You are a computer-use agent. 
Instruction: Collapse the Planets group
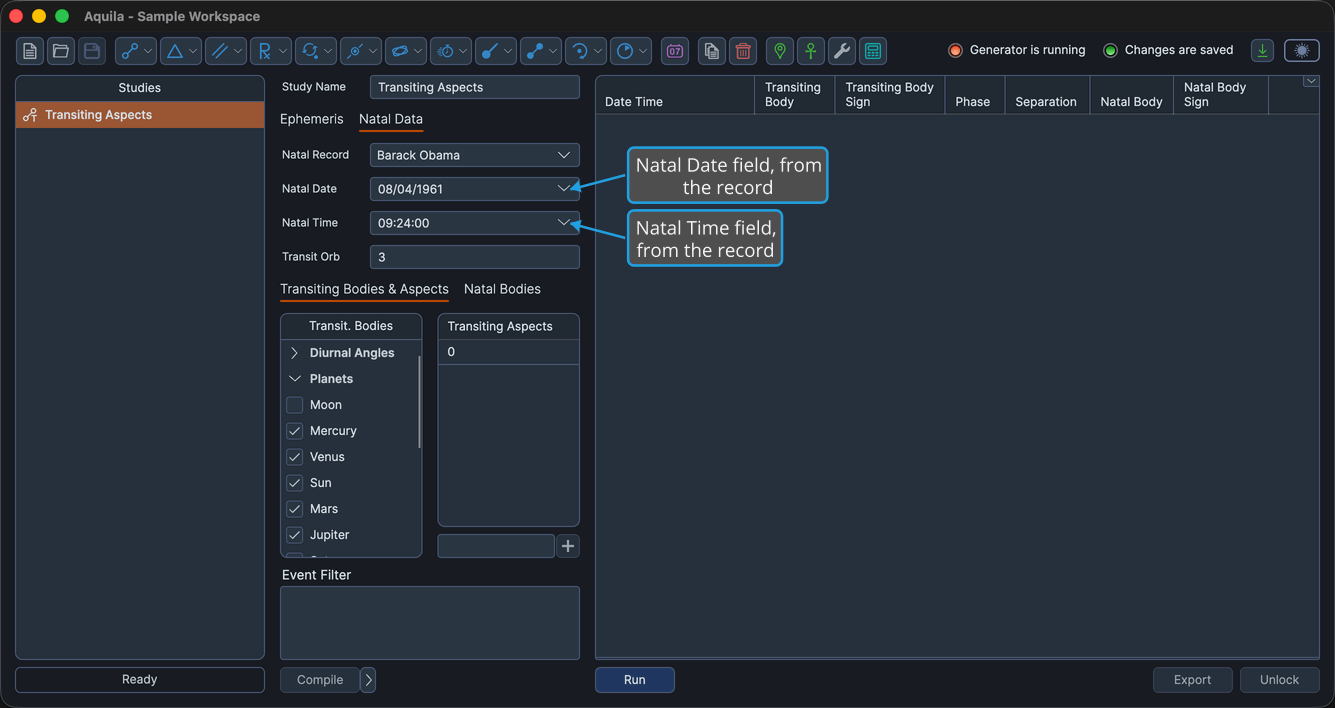point(295,379)
